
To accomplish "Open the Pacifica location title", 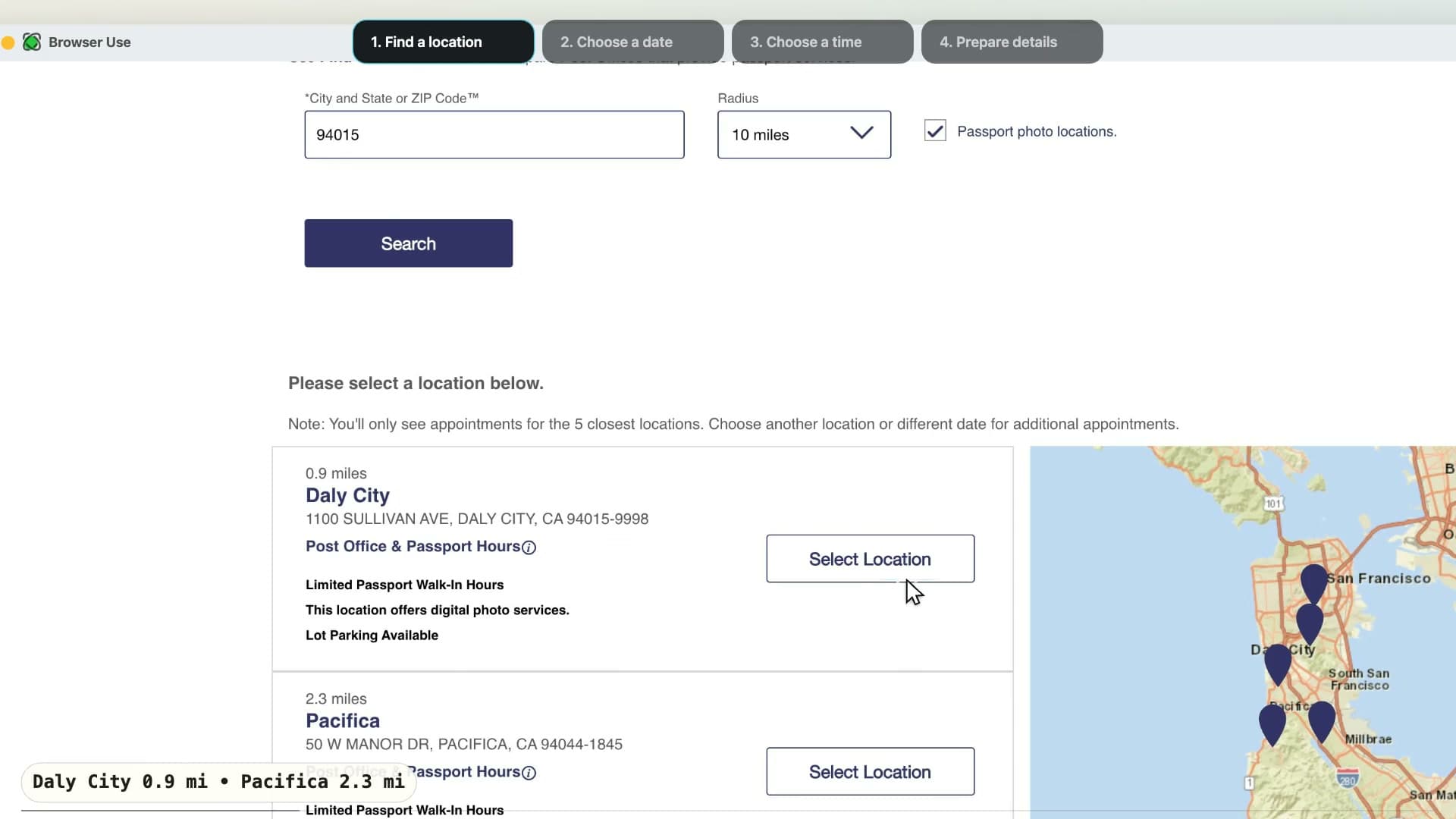I will [343, 720].
